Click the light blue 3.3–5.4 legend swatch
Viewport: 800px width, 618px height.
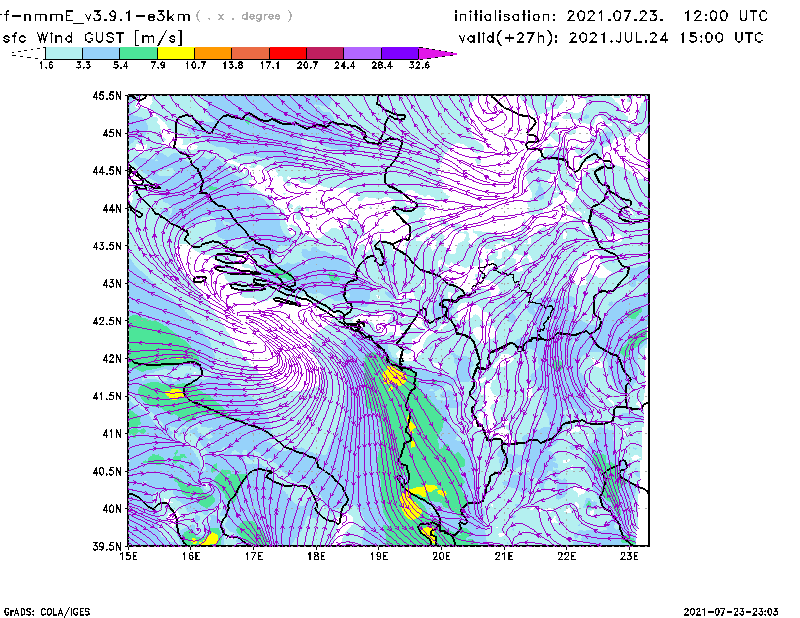tap(101, 53)
